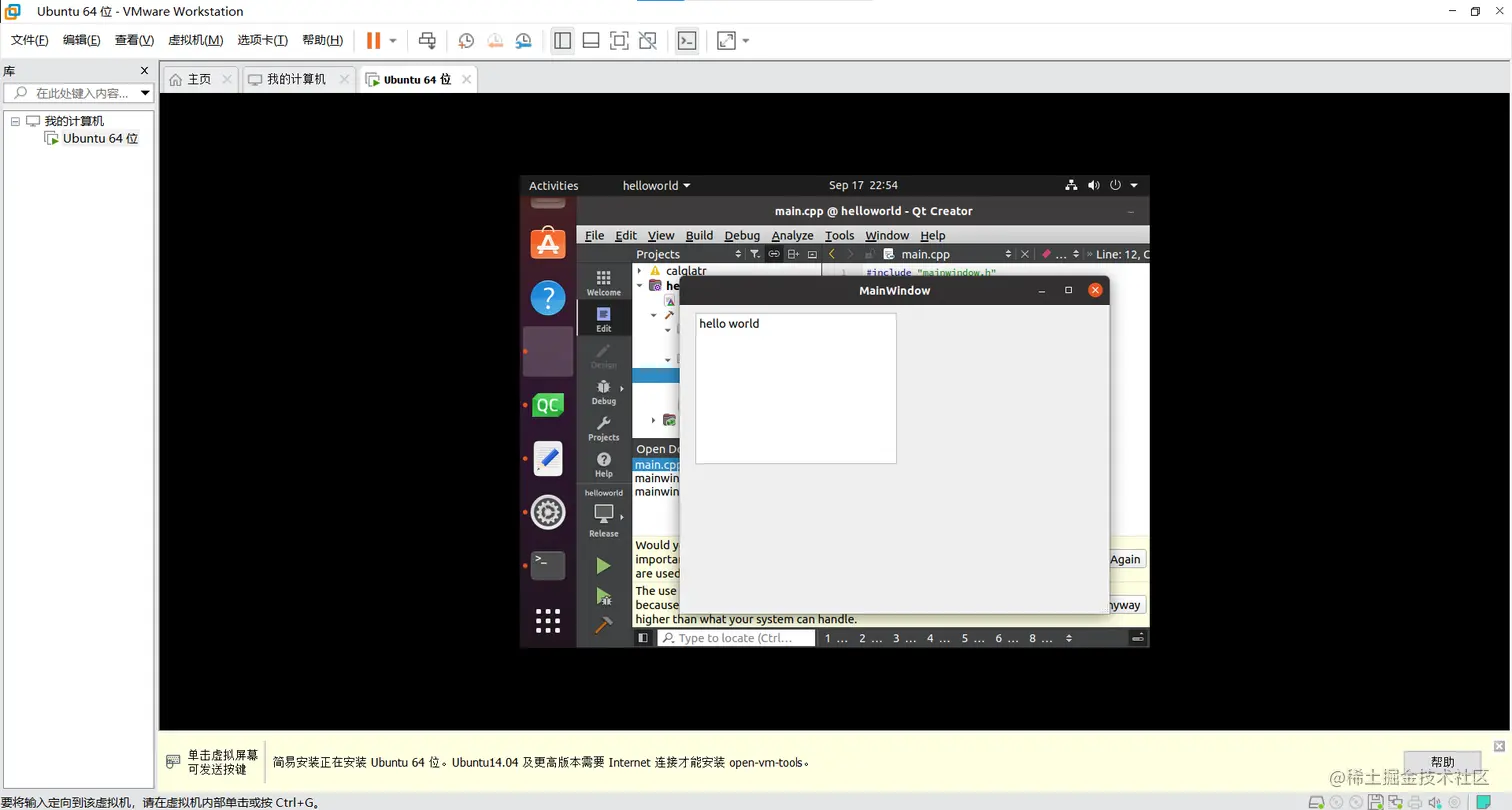Open Qt Creator Analyze menu
Image resolution: width=1512 pixels, height=810 pixels.
pyautogui.click(x=792, y=235)
